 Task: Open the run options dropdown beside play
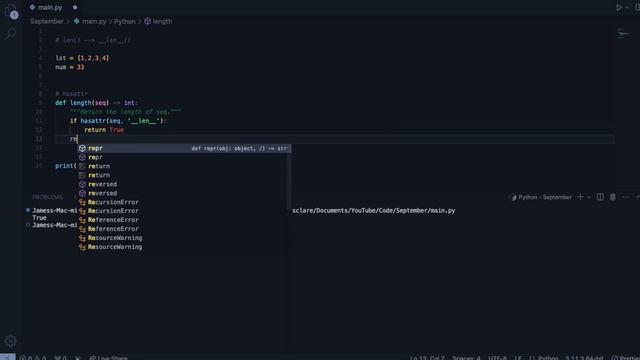[628, 7]
